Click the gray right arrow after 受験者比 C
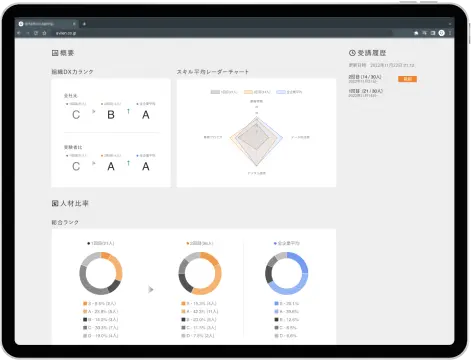471x360 pixels. tap(94, 163)
